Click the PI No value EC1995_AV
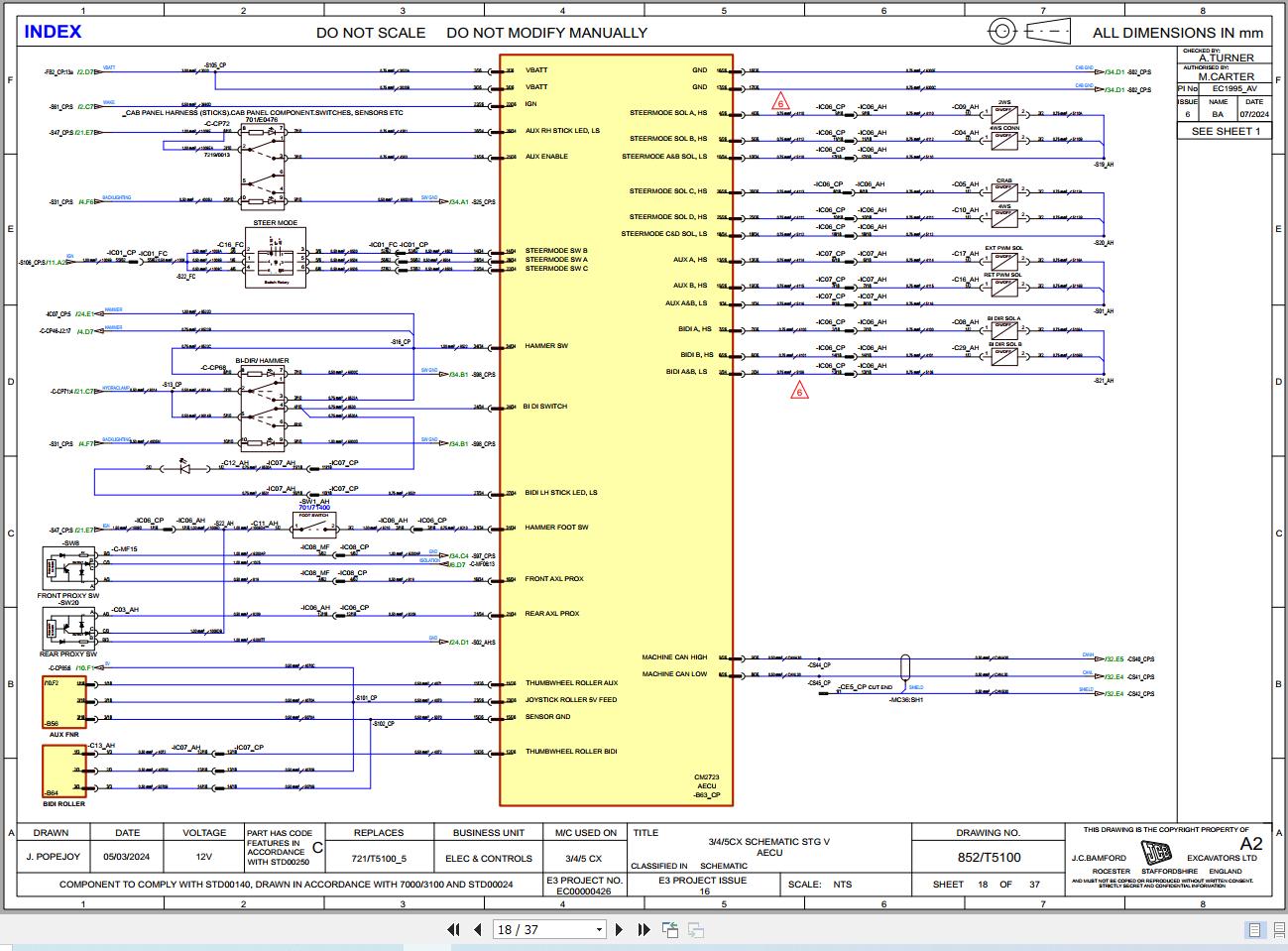 click(x=1234, y=88)
